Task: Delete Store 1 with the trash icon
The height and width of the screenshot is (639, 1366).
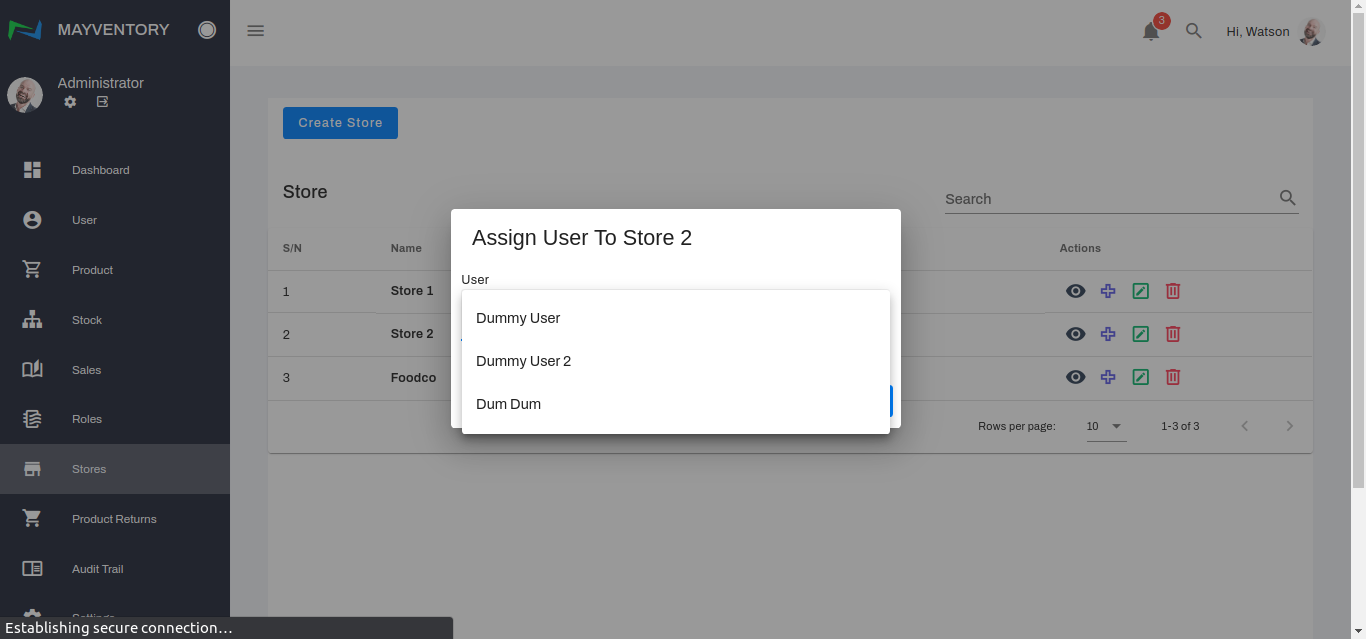Action: pos(1173,291)
